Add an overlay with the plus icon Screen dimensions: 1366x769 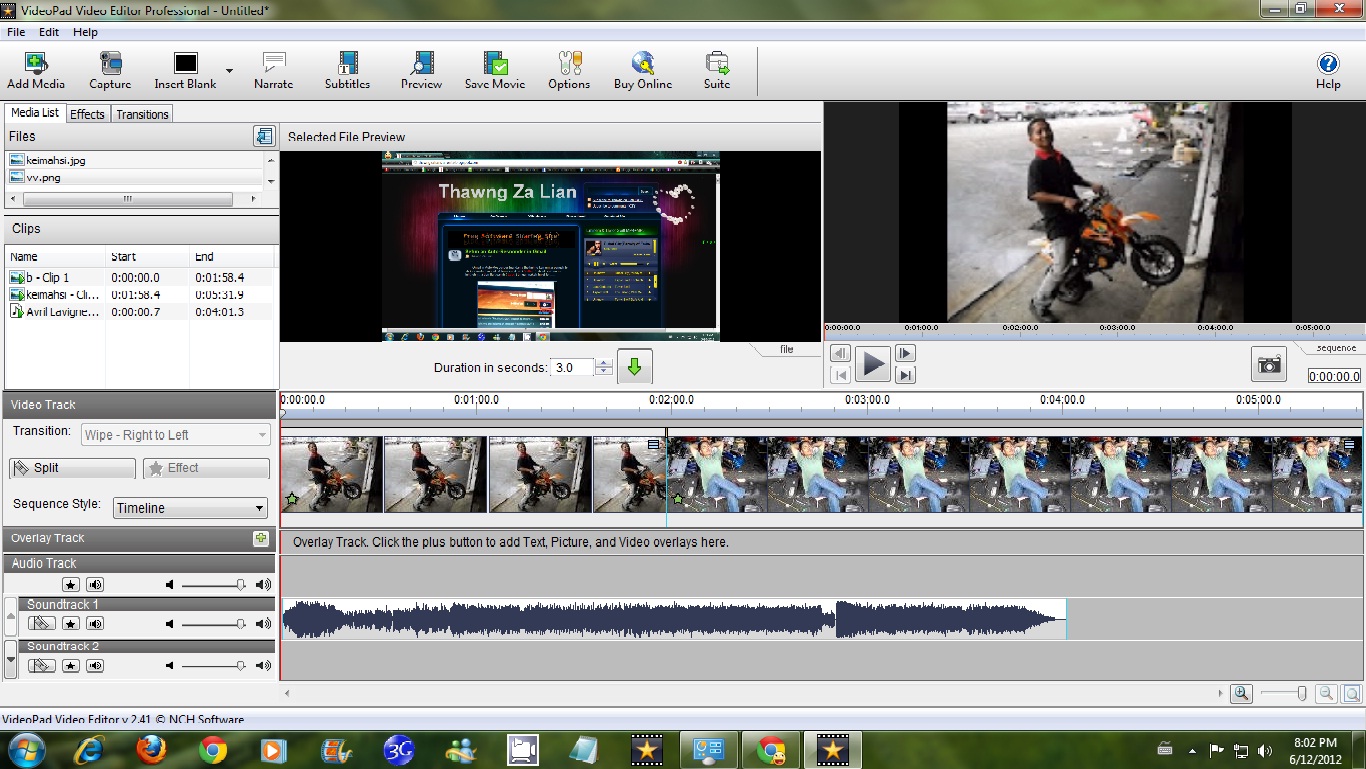tap(261, 538)
